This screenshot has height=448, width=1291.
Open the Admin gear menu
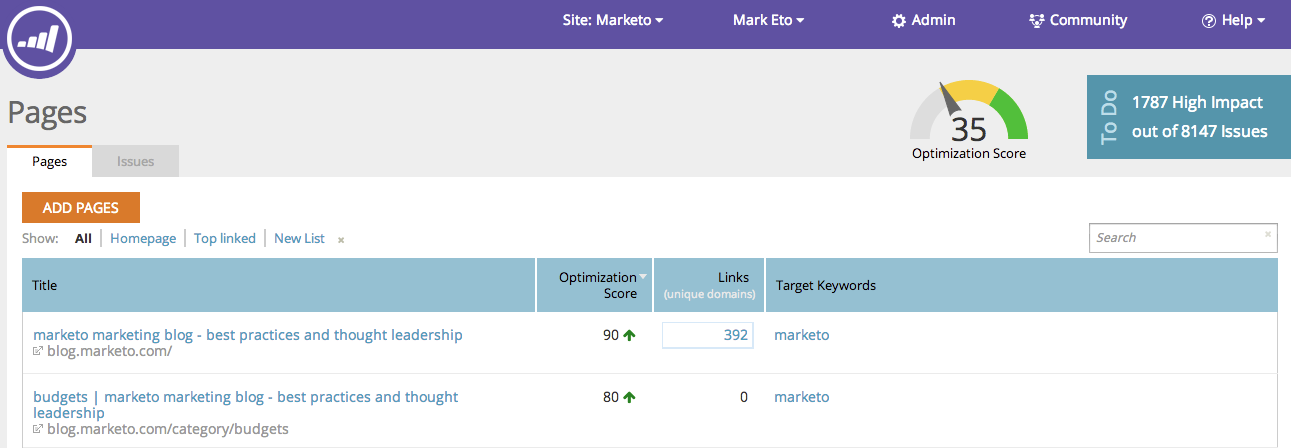coord(923,20)
